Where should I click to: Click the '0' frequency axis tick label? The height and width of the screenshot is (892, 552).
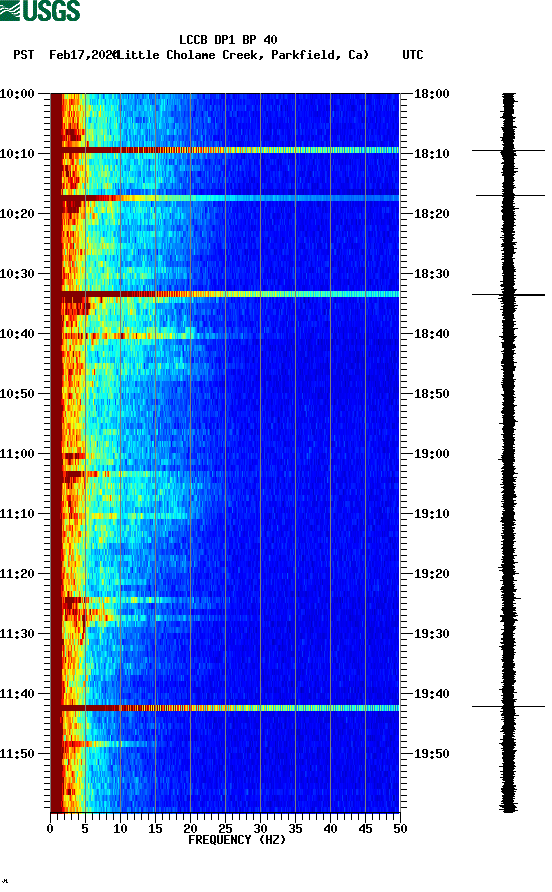pos(50,829)
